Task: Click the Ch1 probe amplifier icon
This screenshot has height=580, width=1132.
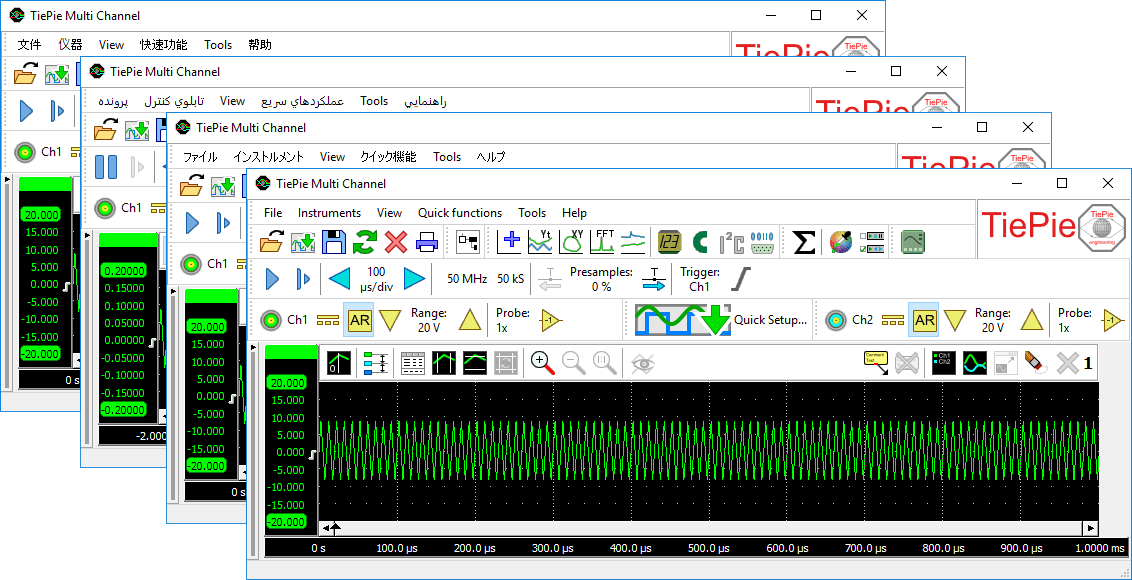Action: coord(552,320)
